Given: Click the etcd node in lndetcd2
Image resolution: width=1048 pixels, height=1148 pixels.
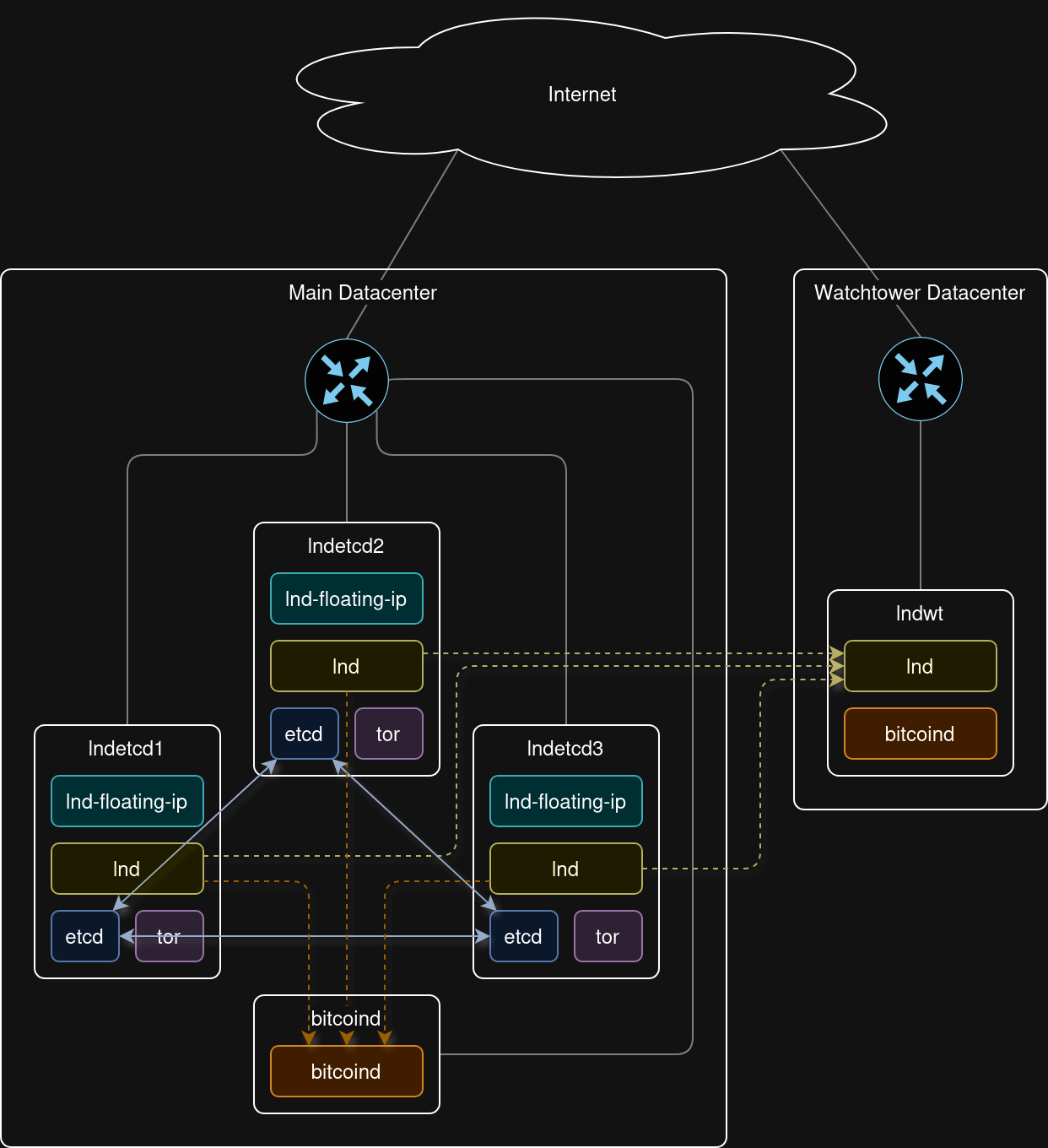Looking at the screenshot, I should (304, 734).
